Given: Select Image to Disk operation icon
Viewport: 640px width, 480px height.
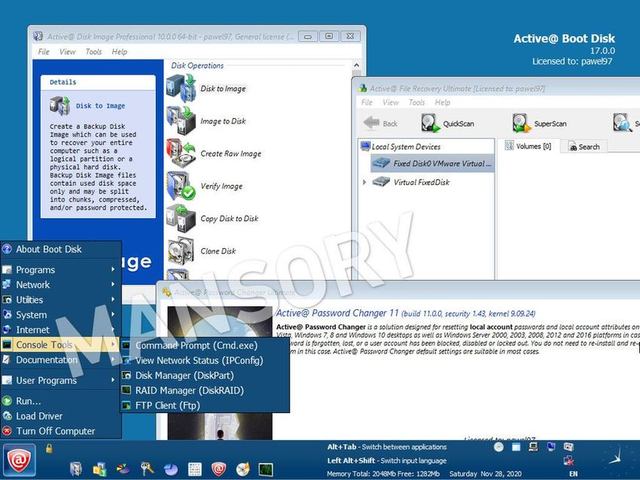Looking at the screenshot, I should point(181,121).
